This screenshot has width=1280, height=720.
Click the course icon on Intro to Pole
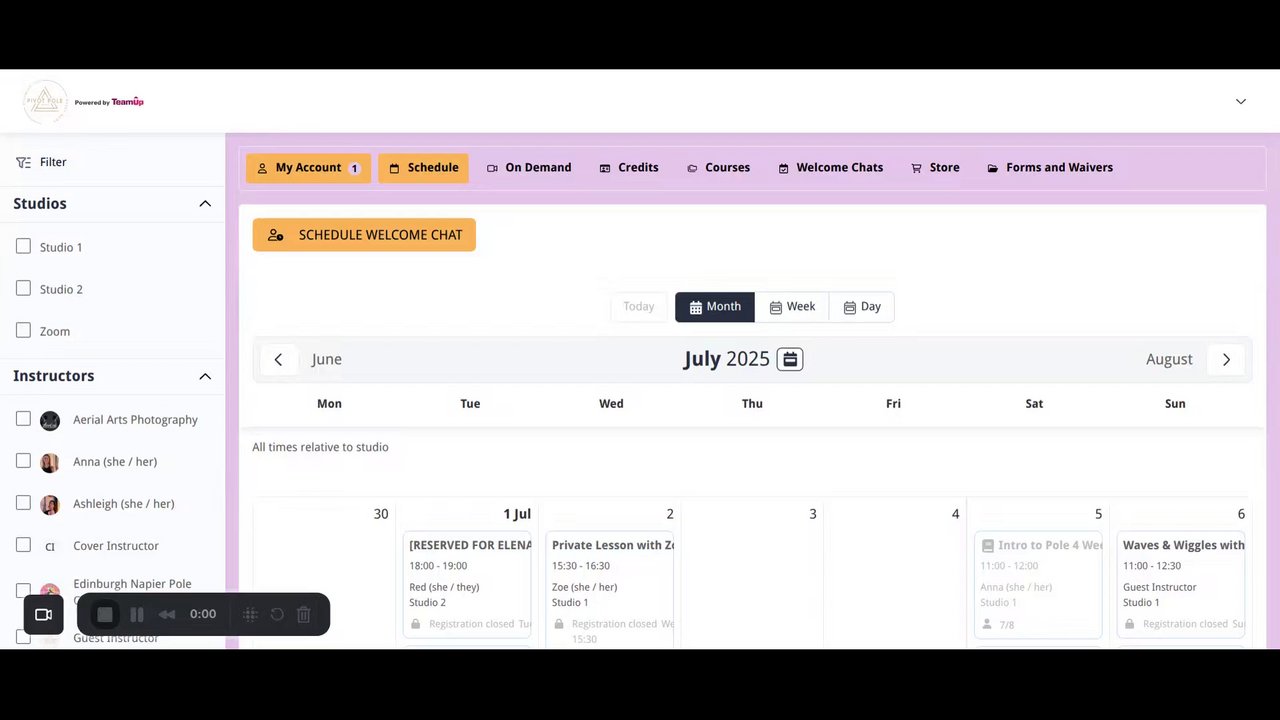click(988, 545)
